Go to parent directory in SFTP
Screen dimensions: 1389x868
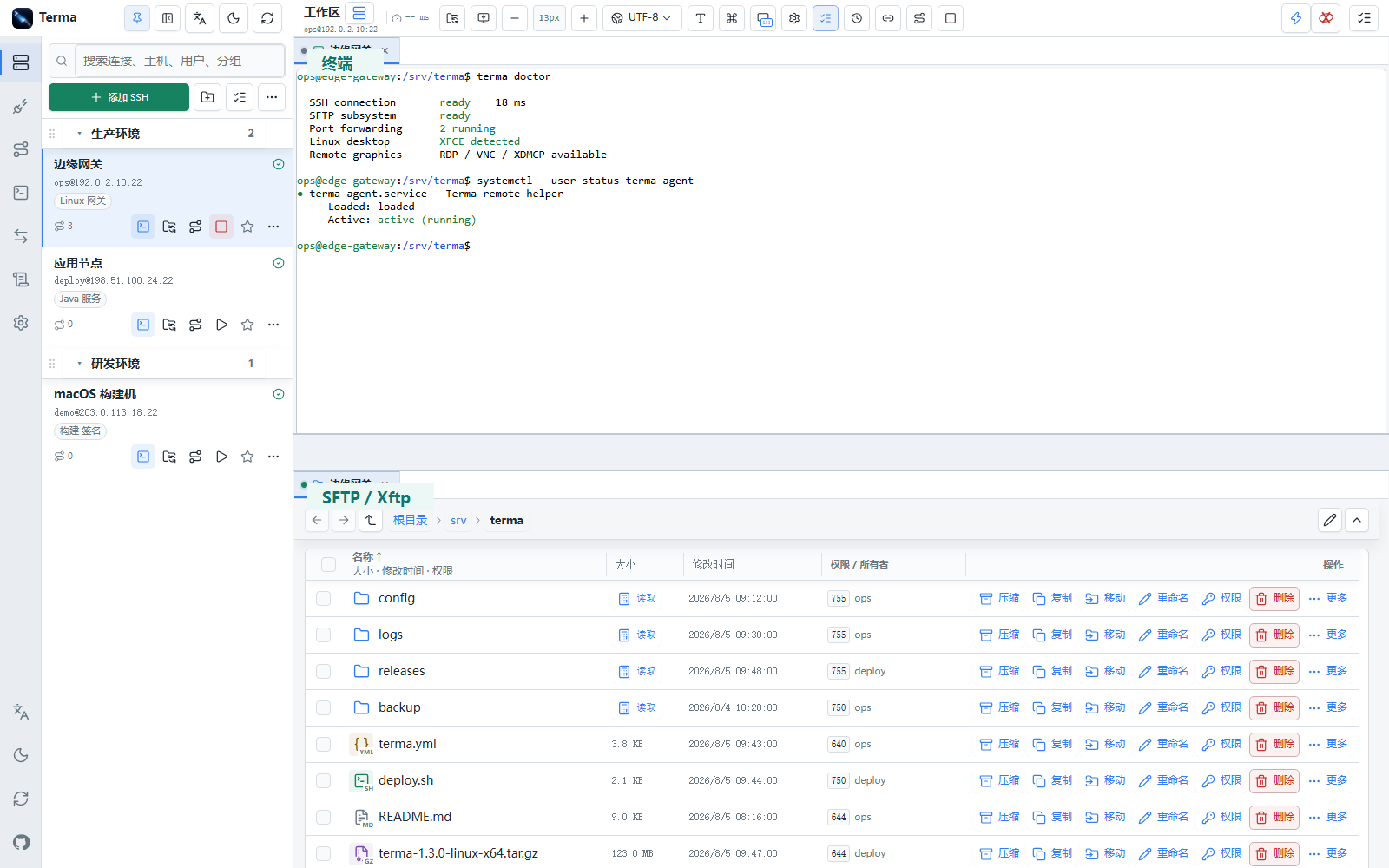pyautogui.click(x=371, y=521)
